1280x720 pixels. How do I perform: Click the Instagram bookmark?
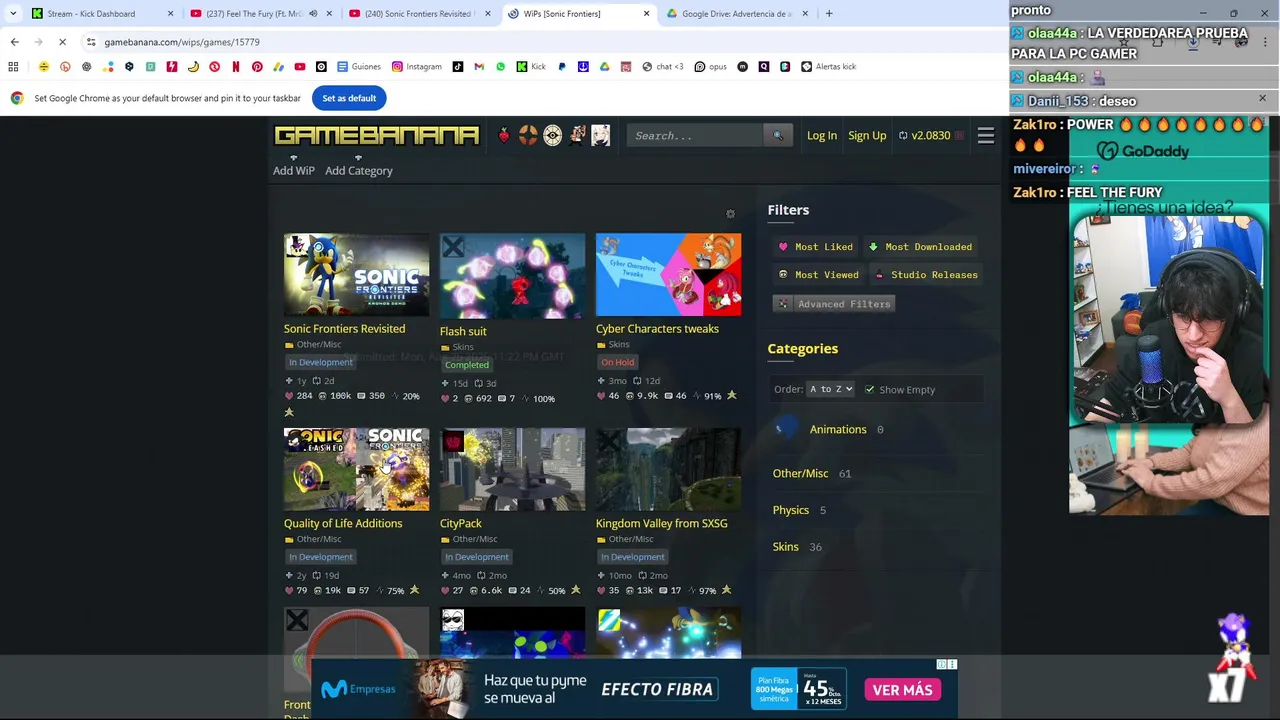pos(417,66)
